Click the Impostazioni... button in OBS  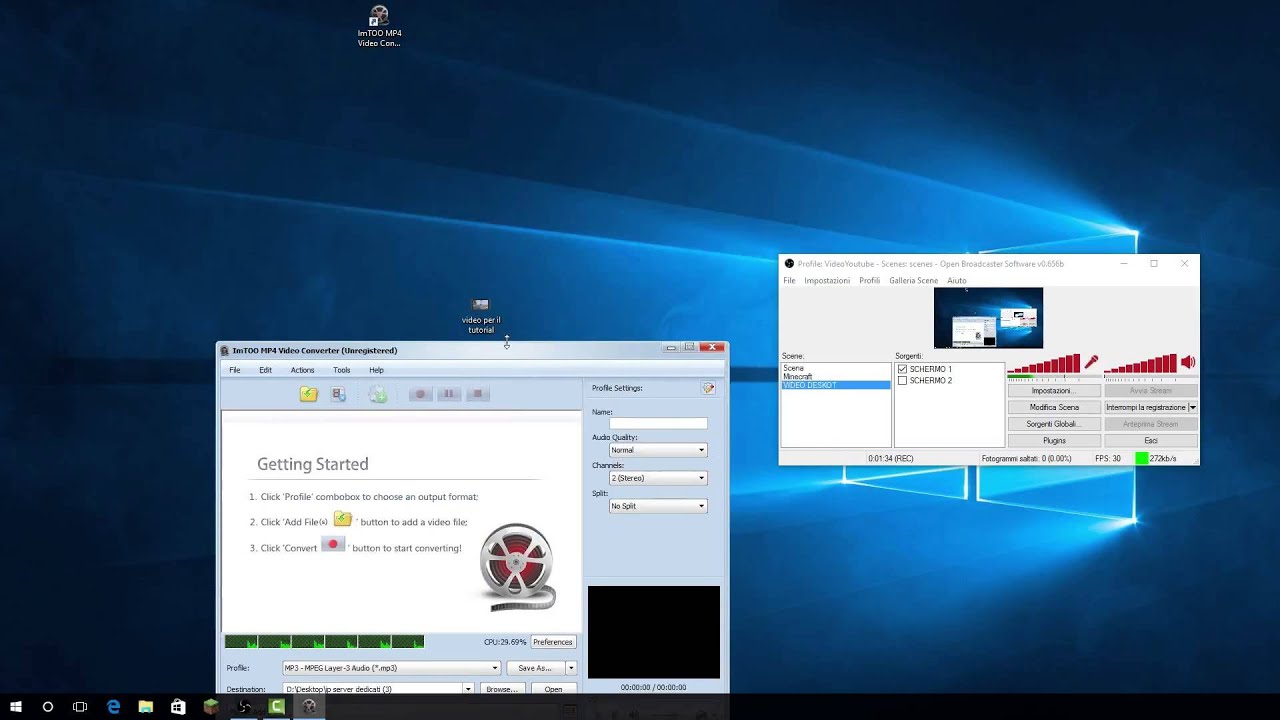(x=1054, y=391)
